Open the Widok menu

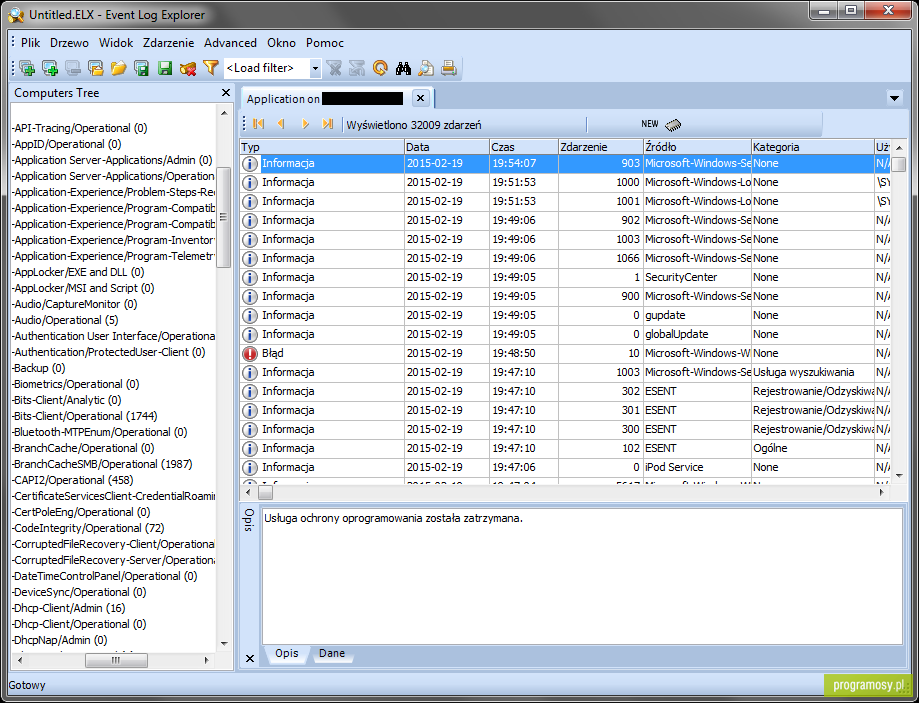(116, 43)
